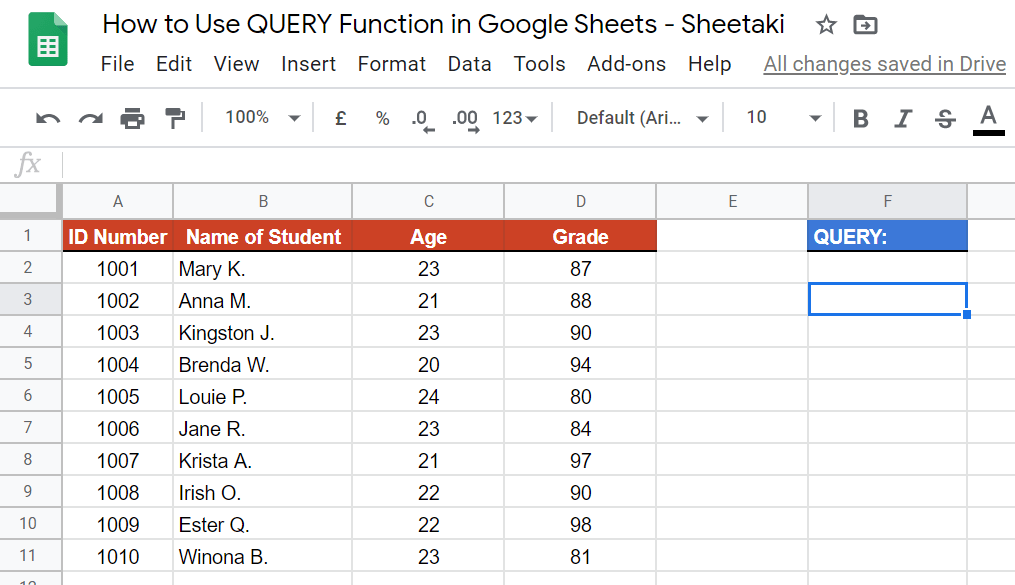Open the text color picker
The width and height of the screenshot is (1015, 585).
987,117
